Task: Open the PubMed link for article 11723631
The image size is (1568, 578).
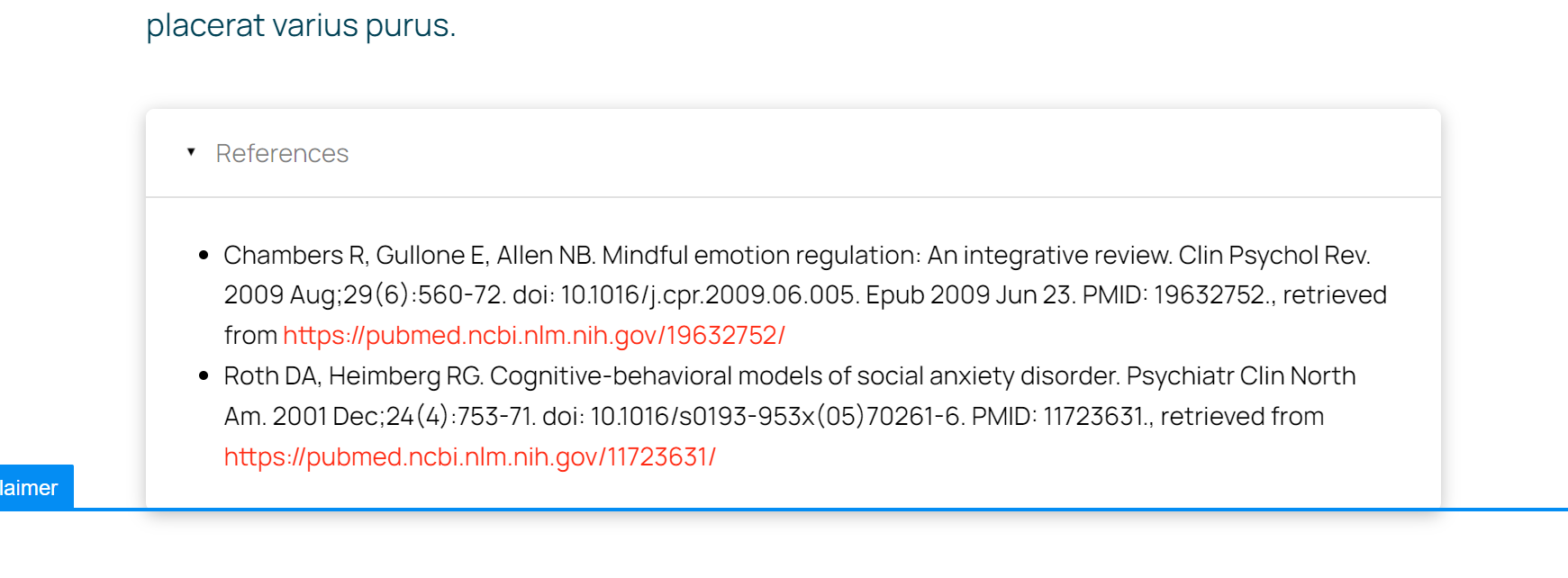Action: pyautogui.click(x=469, y=457)
